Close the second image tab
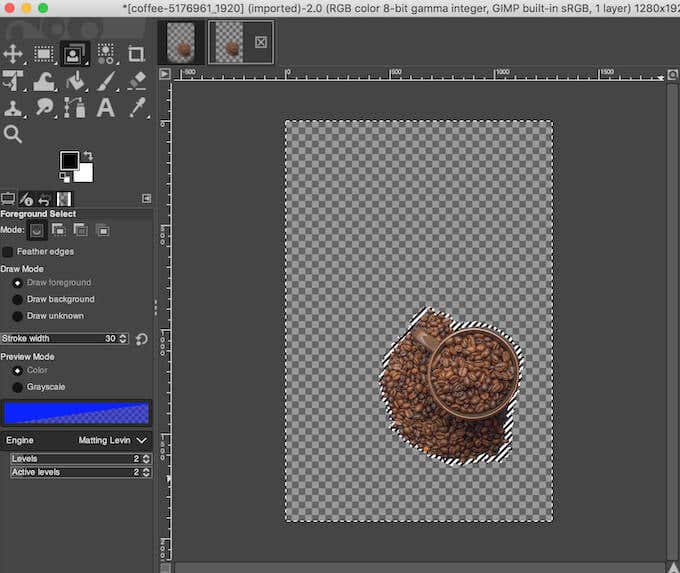The image size is (680, 573). (x=261, y=43)
